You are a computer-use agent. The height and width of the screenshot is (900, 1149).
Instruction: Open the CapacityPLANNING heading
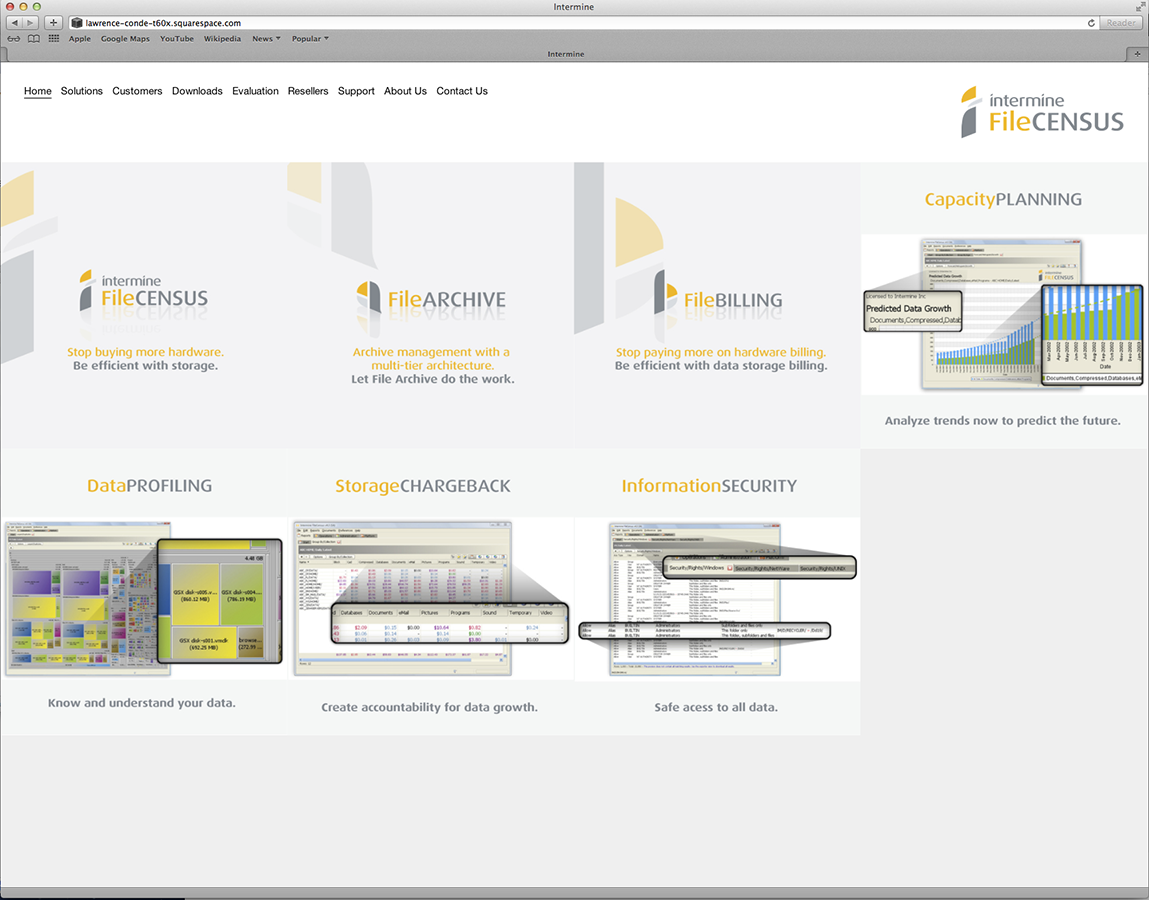coord(1002,199)
